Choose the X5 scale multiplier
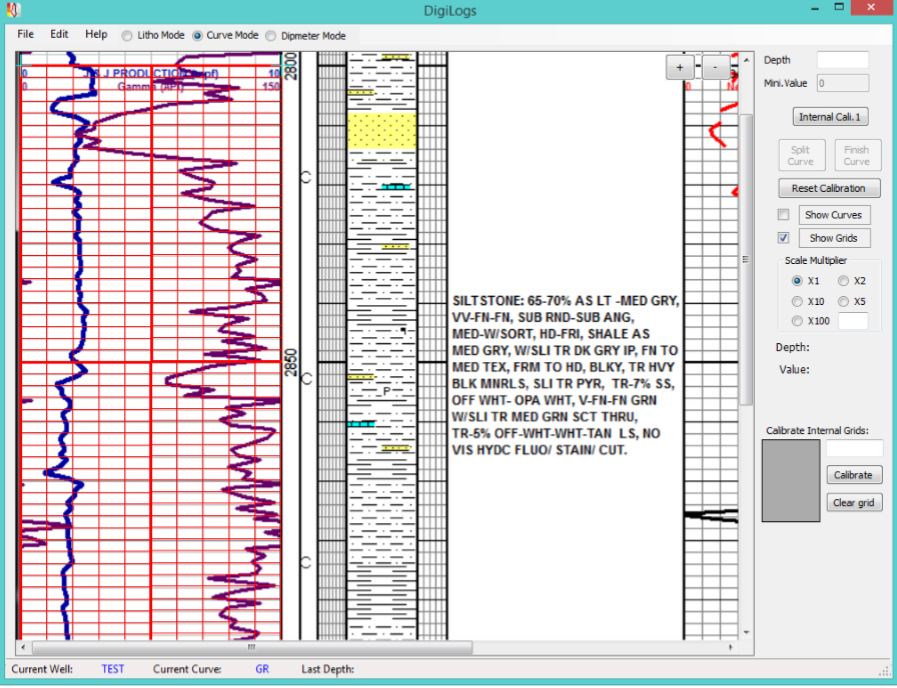Screen dimensions: 897x688 click(x=843, y=301)
